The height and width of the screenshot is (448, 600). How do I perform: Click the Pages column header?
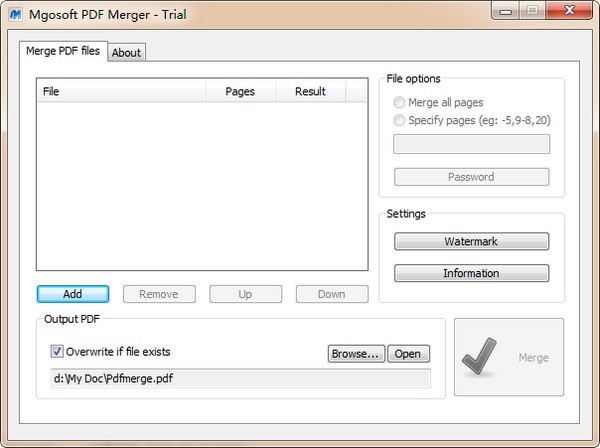240,91
